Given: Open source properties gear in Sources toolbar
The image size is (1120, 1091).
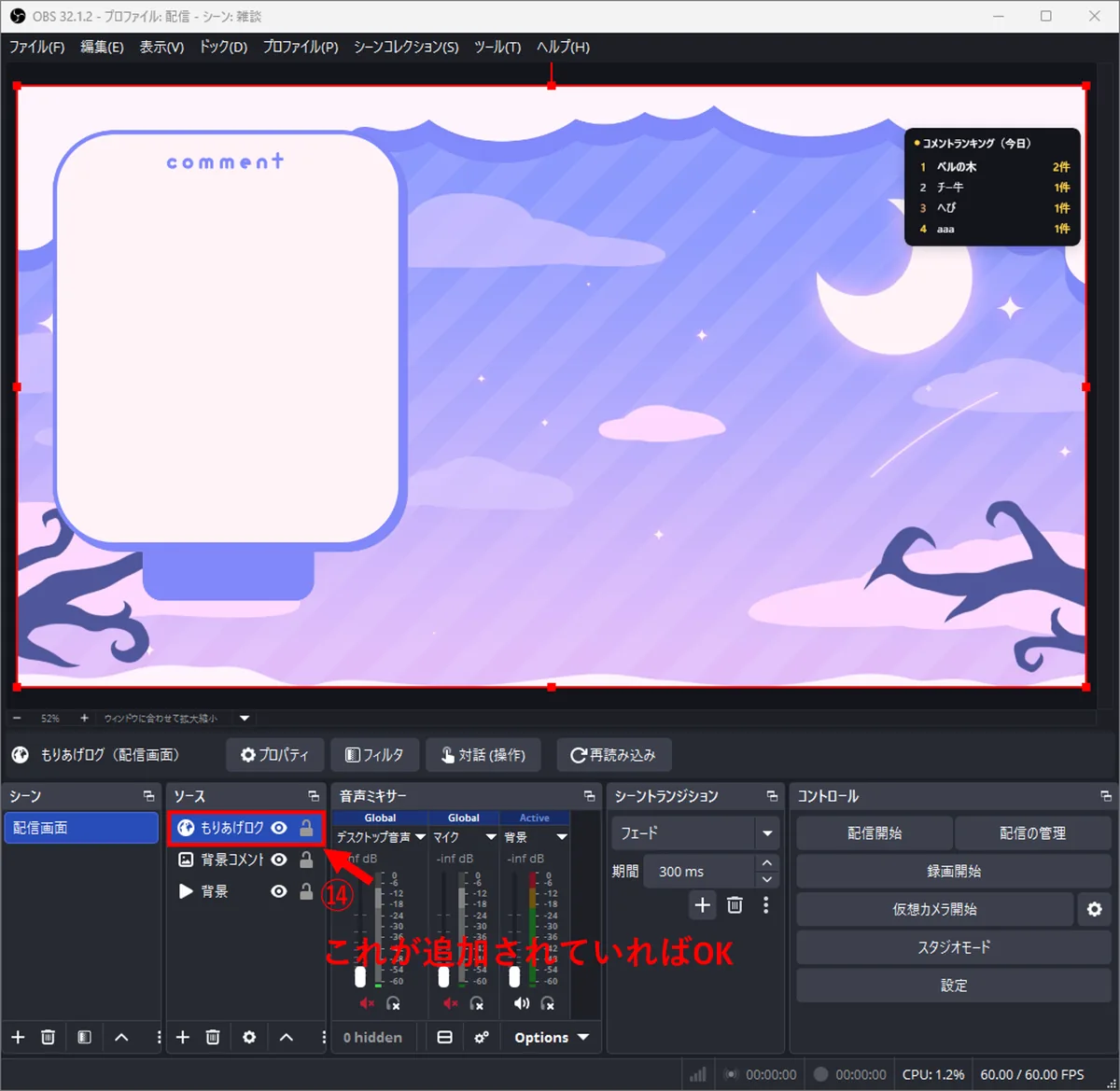Looking at the screenshot, I should pyautogui.click(x=249, y=1037).
